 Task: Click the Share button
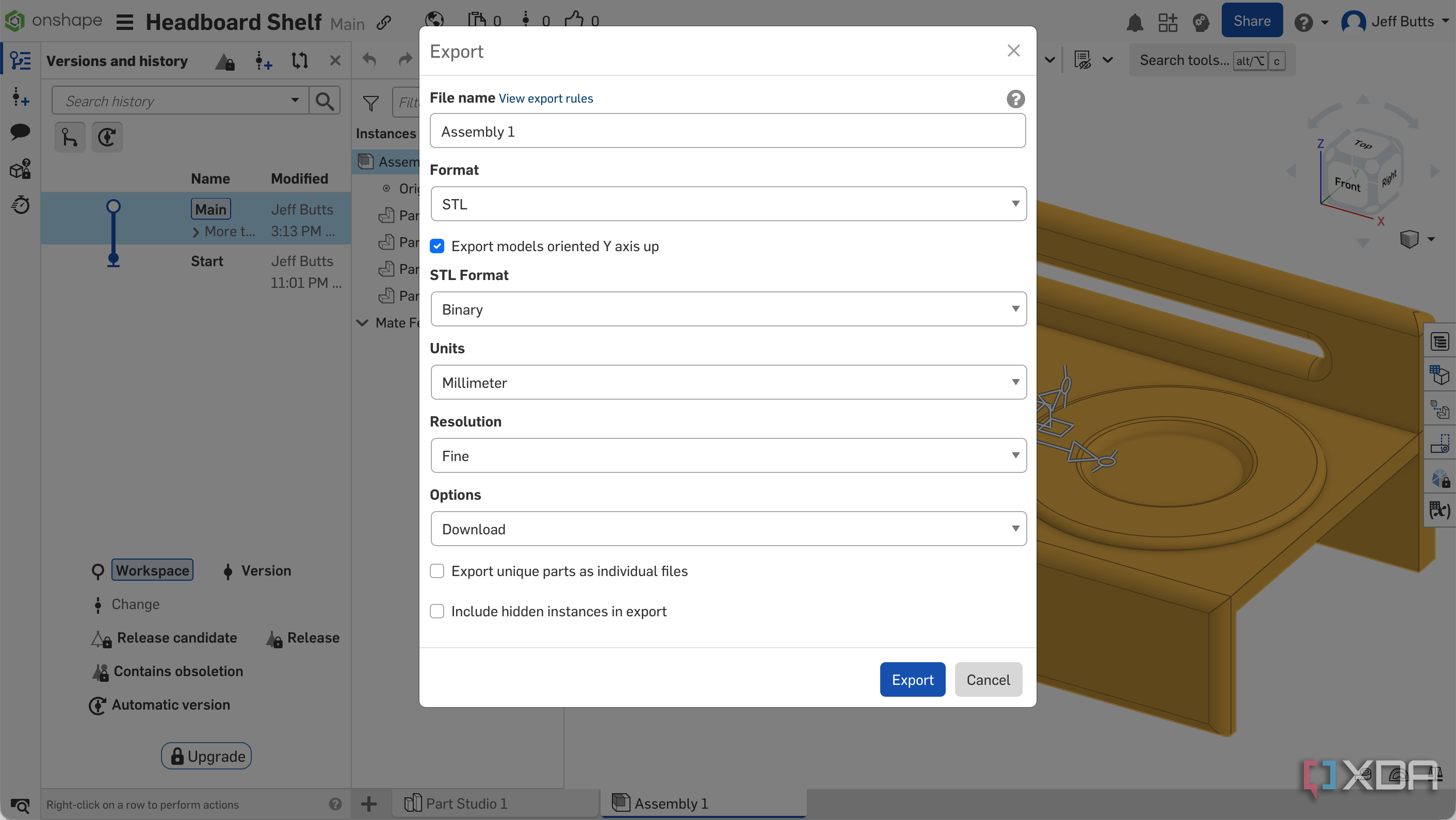click(1251, 21)
